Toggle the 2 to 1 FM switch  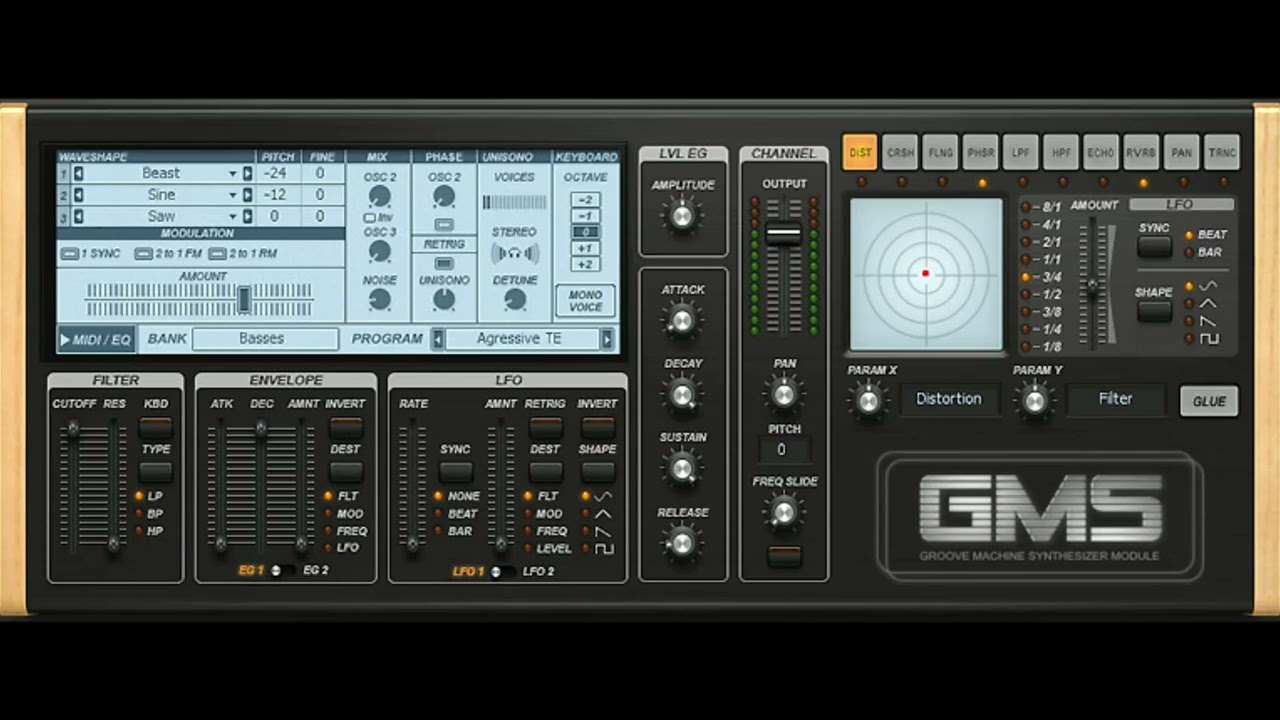tap(145, 254)
